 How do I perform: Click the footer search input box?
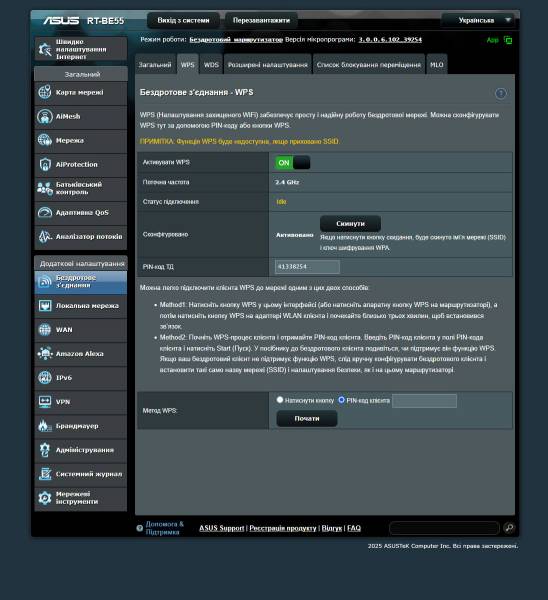pyautogui.click(x=444, y=528)
